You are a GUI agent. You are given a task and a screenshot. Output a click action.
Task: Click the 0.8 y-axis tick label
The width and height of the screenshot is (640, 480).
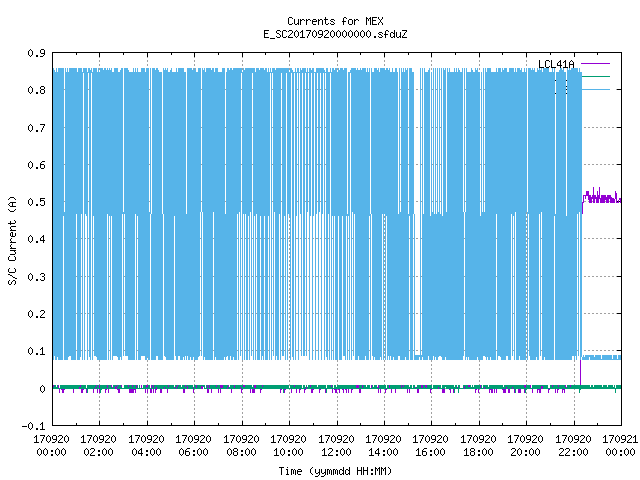click(x=36, y=90)
